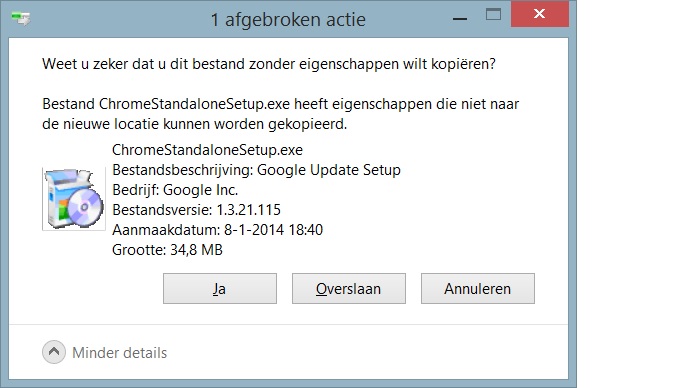Collapse details with the round chevron button
Screen dimensions: 688x388
pos(54,352)
